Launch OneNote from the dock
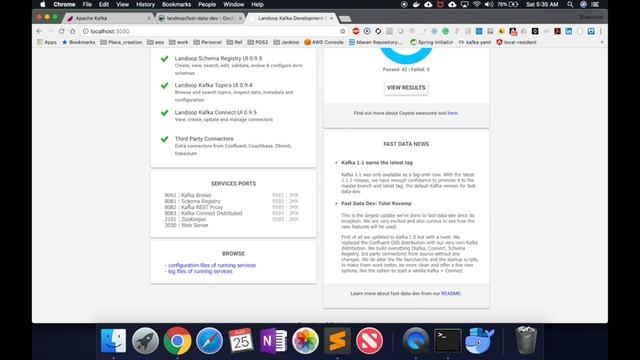 273,340
